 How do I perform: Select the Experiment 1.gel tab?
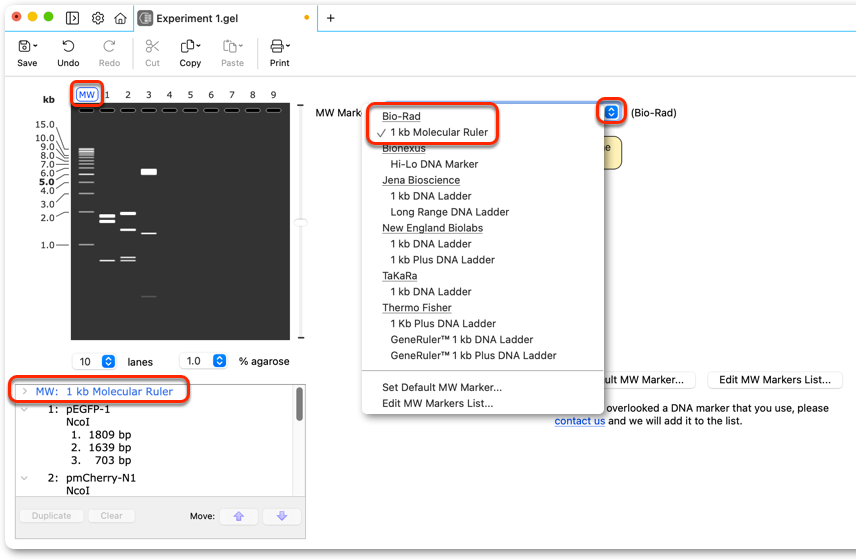click(225, 18)
